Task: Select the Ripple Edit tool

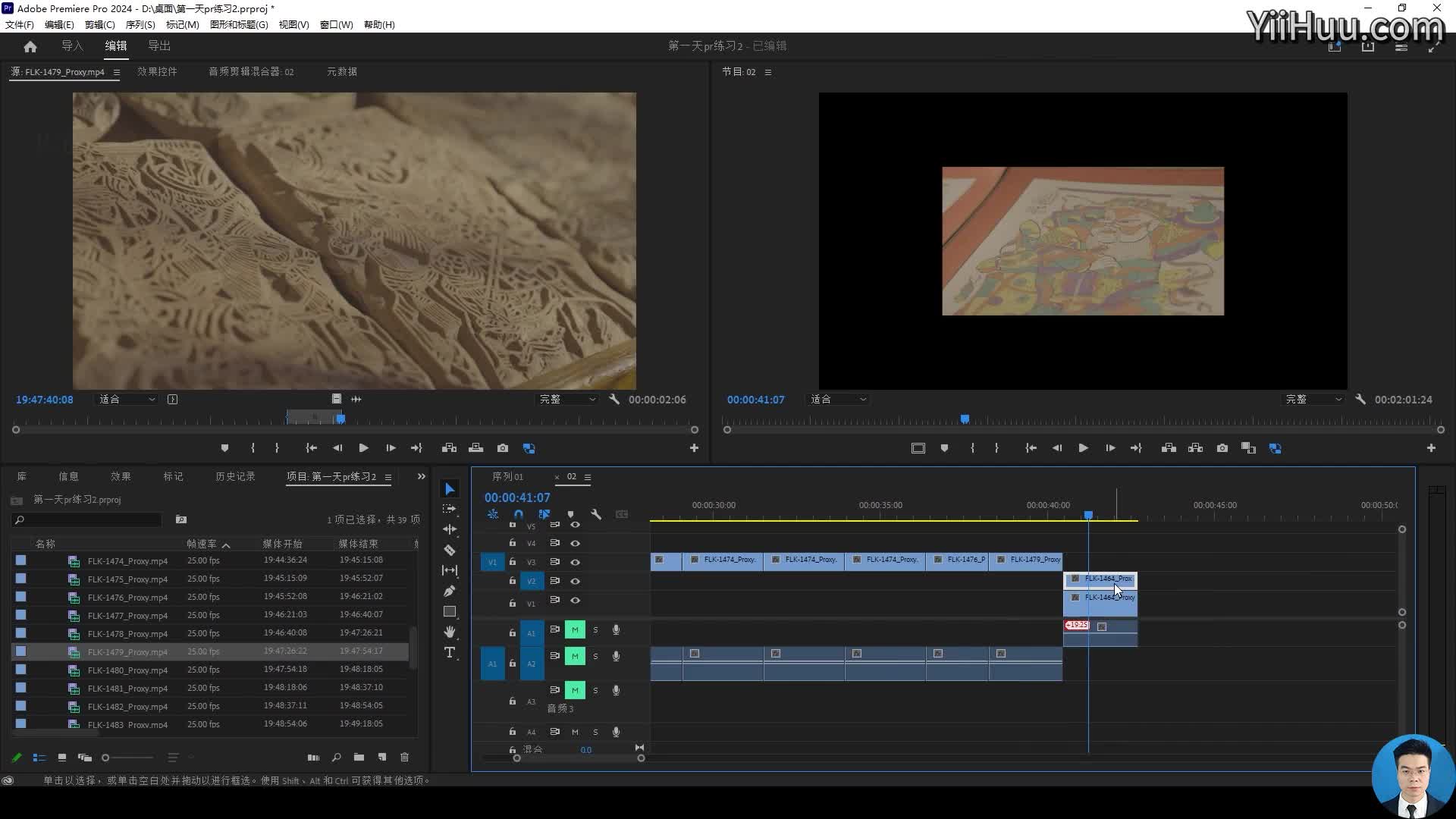Action: tap(450, 529)
